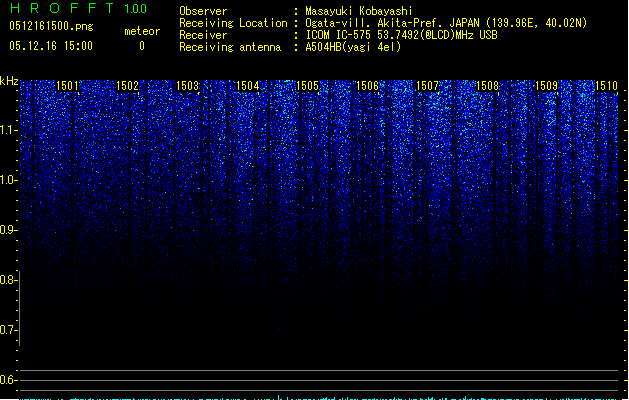Click observer name Masayuki Kobayashi

click(359, 11)
